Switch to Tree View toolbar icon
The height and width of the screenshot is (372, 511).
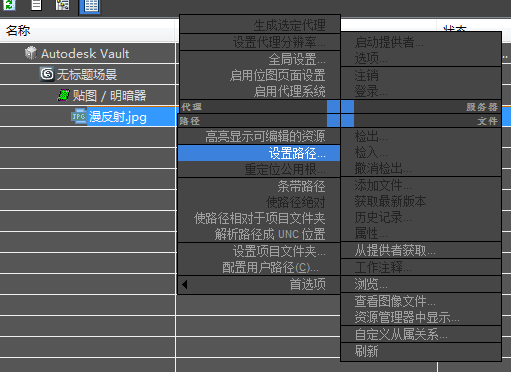(x=63, y=5)
